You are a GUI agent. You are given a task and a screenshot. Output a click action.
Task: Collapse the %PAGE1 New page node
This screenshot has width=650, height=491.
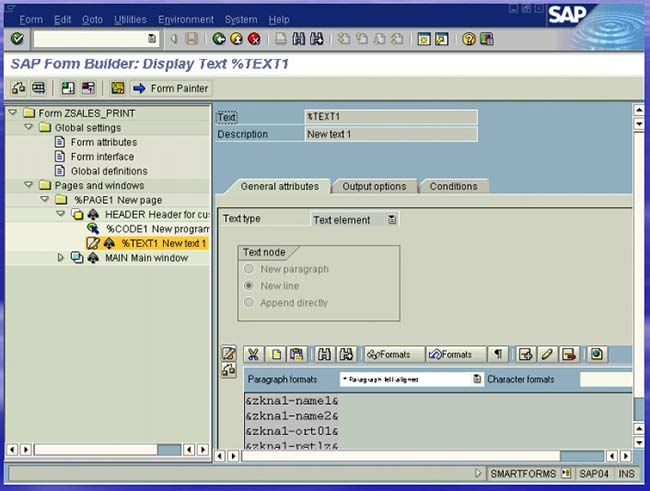click(45, 199)
